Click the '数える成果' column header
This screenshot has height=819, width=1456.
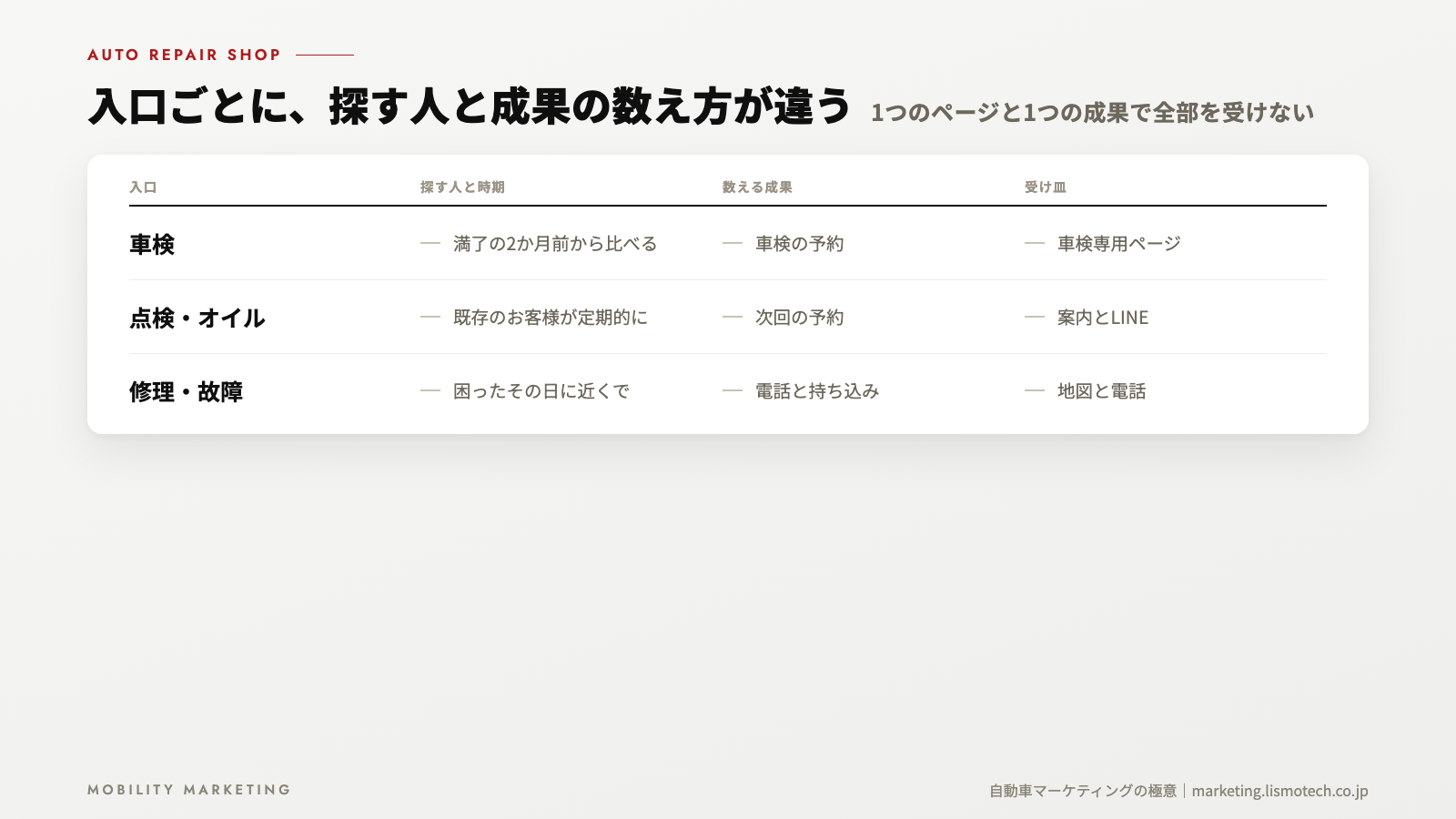757,187
